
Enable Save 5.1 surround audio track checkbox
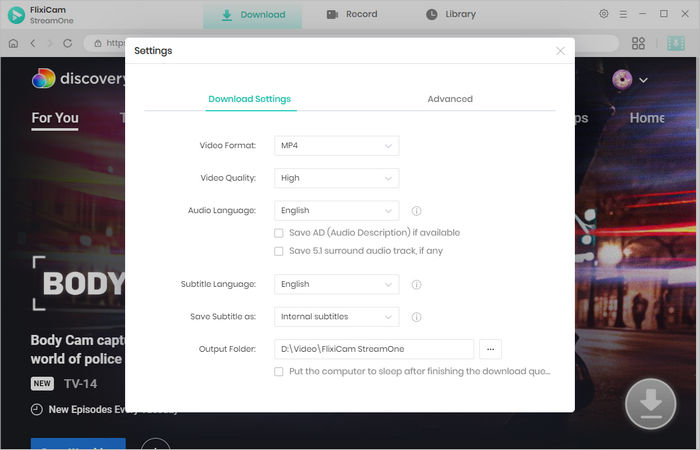coord(279,251)
